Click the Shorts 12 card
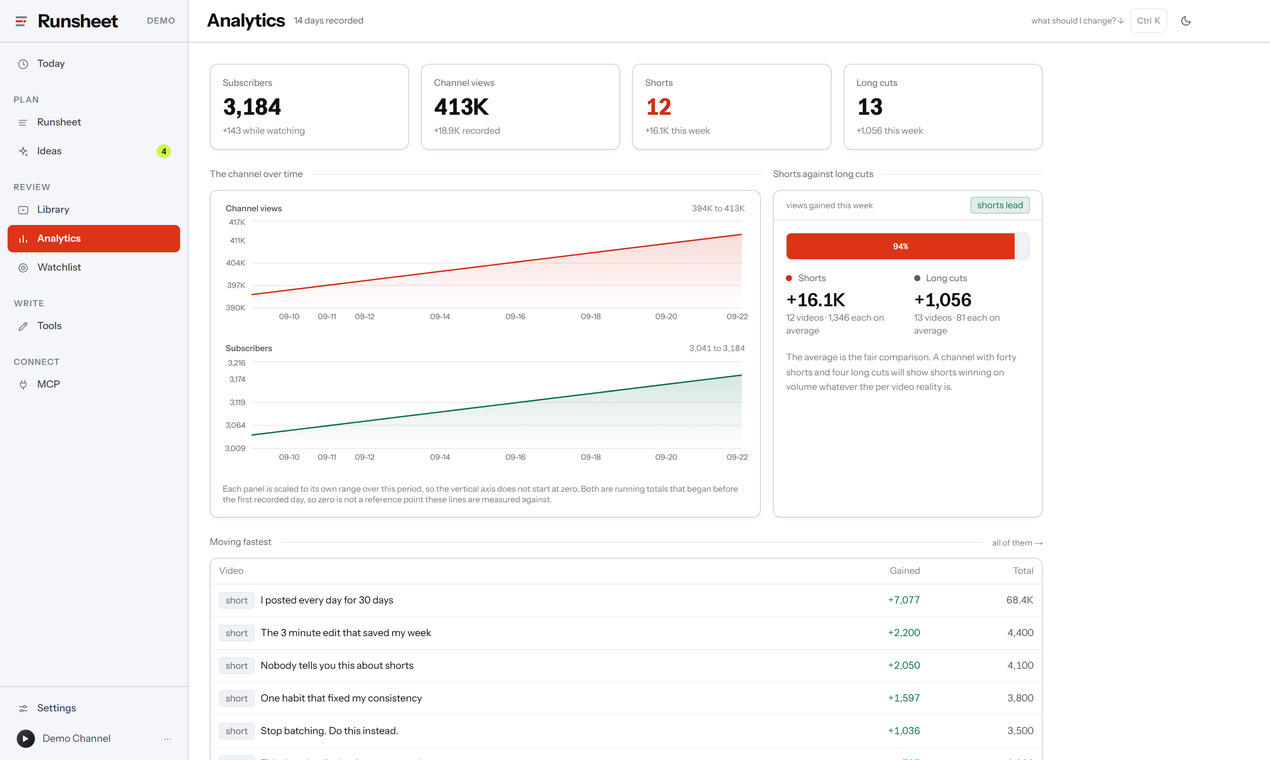 [732, 107]
